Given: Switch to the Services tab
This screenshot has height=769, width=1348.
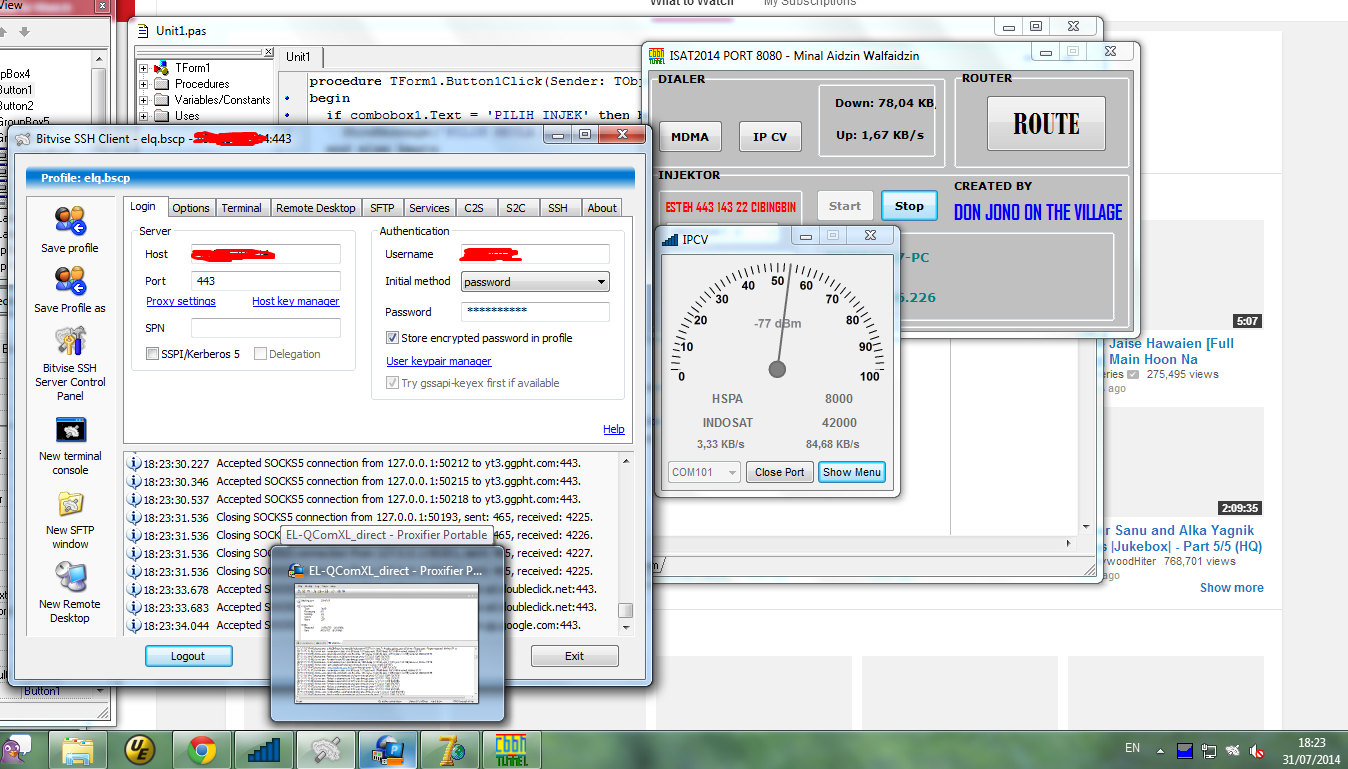Looking at the screenshot, I should click(429, 208).
